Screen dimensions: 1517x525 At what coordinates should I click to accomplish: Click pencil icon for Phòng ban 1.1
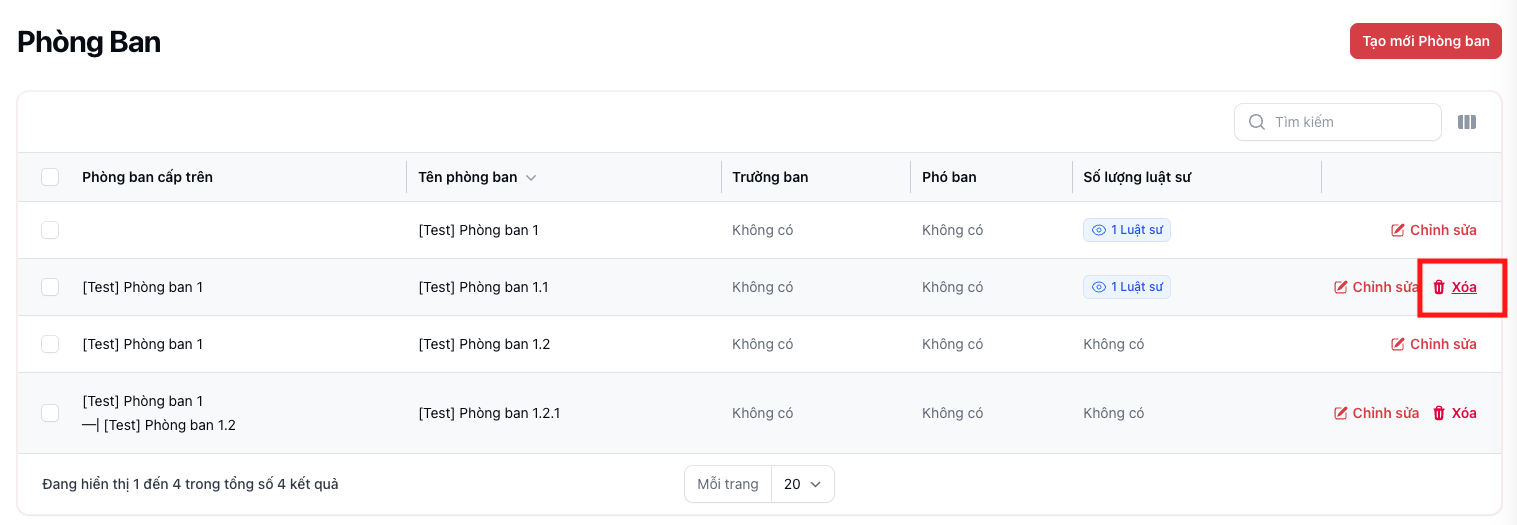pos(1341,287)
